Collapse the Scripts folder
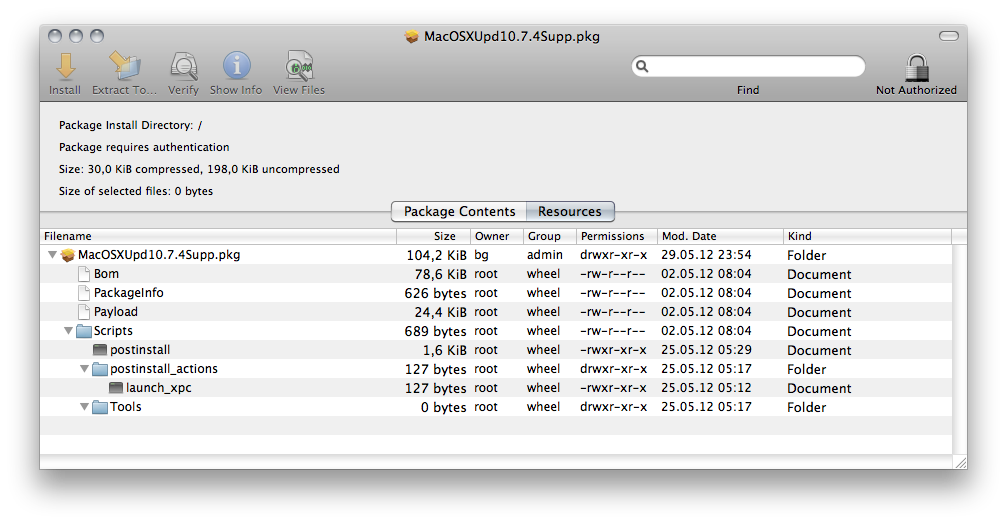 click(68, 331)
